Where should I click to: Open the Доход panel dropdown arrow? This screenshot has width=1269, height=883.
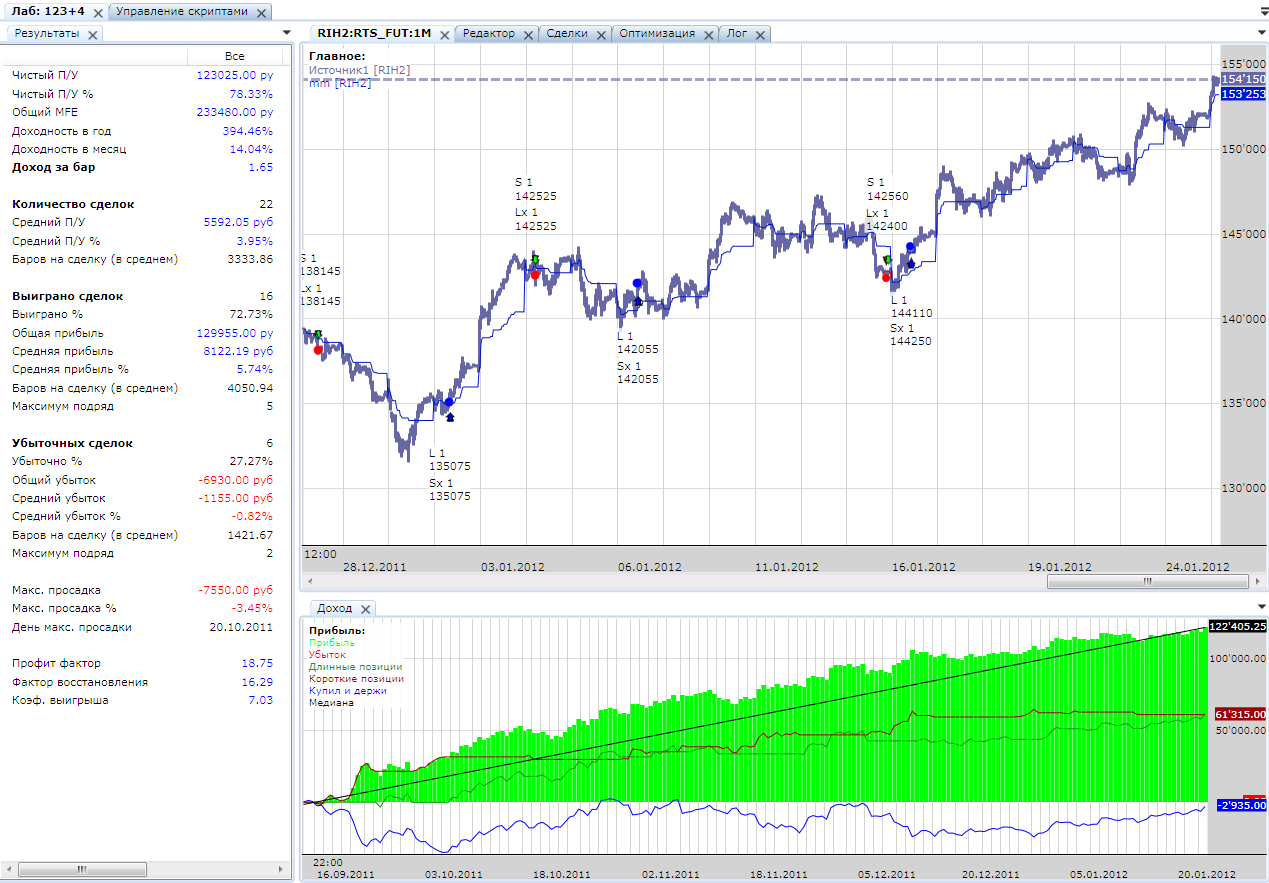click(x=1261, y=607)
